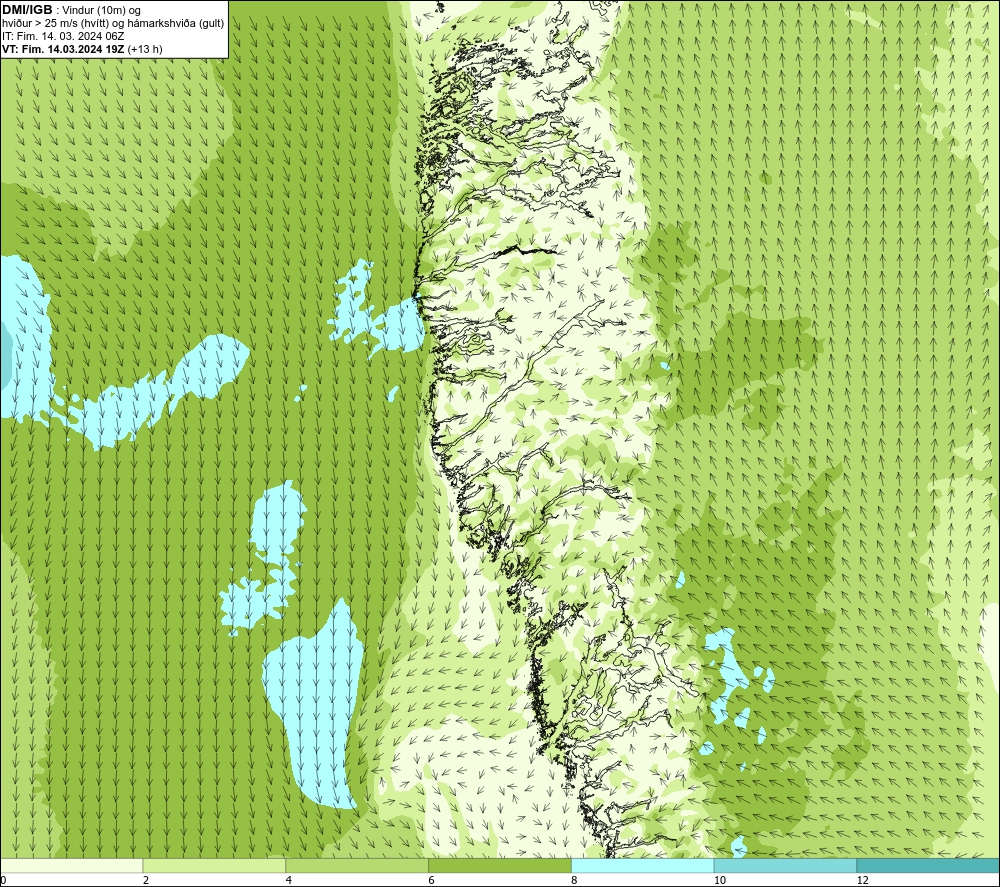
Task: Click the '4' scale label
Action: click(x=289, y=881)
